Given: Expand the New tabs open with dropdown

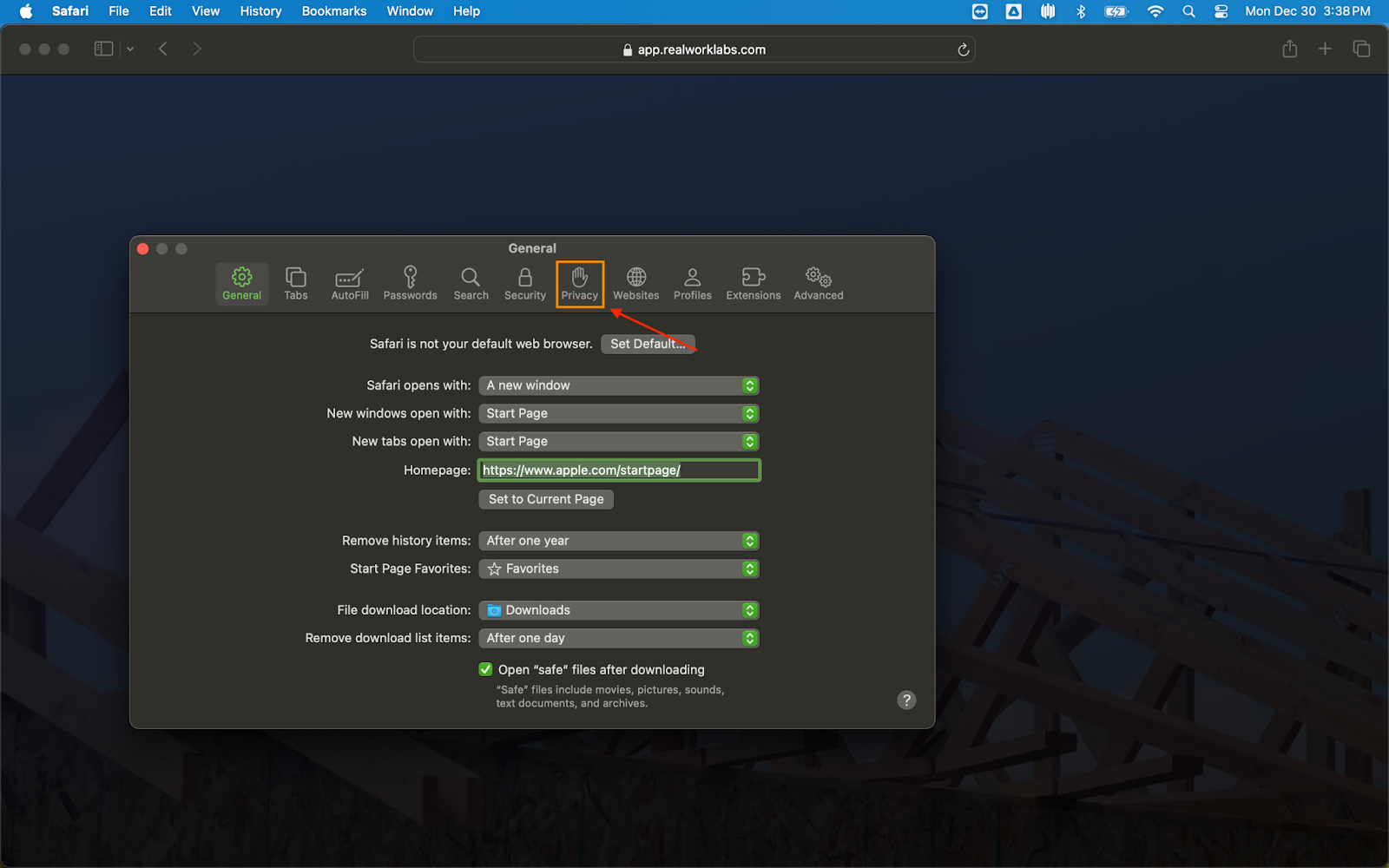Looking at the screenshot, I should coord(619,441).
